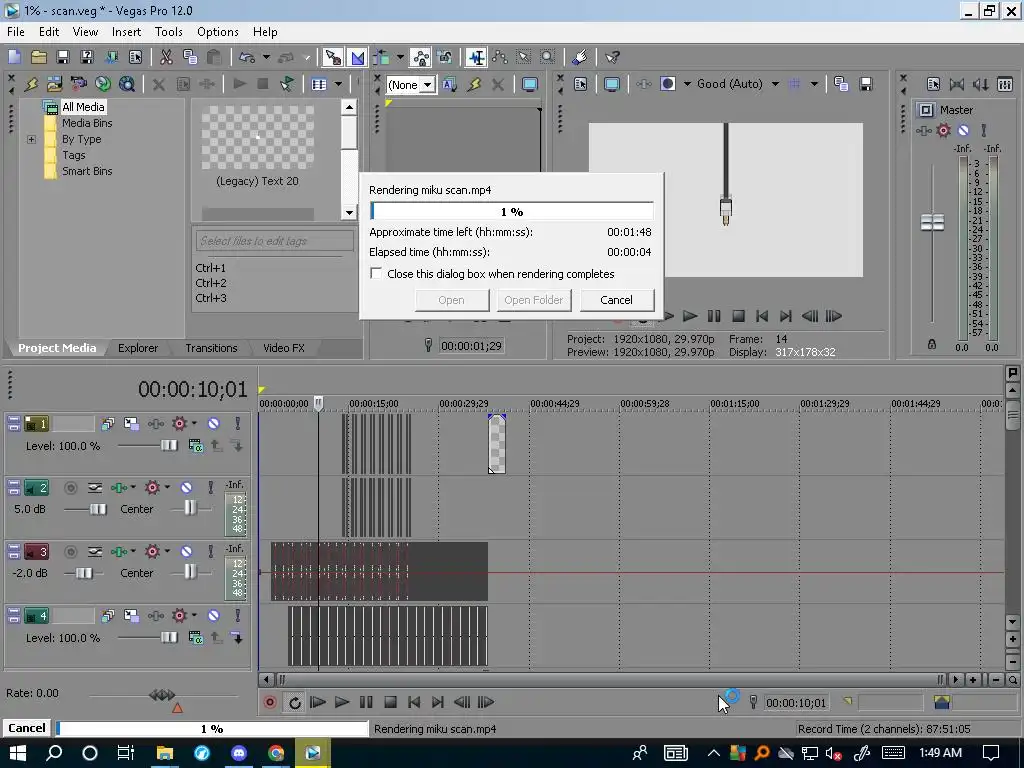Click the Project Video Properties icon in Preview
The image size is (1024, 768).
[x=581, y=84]
